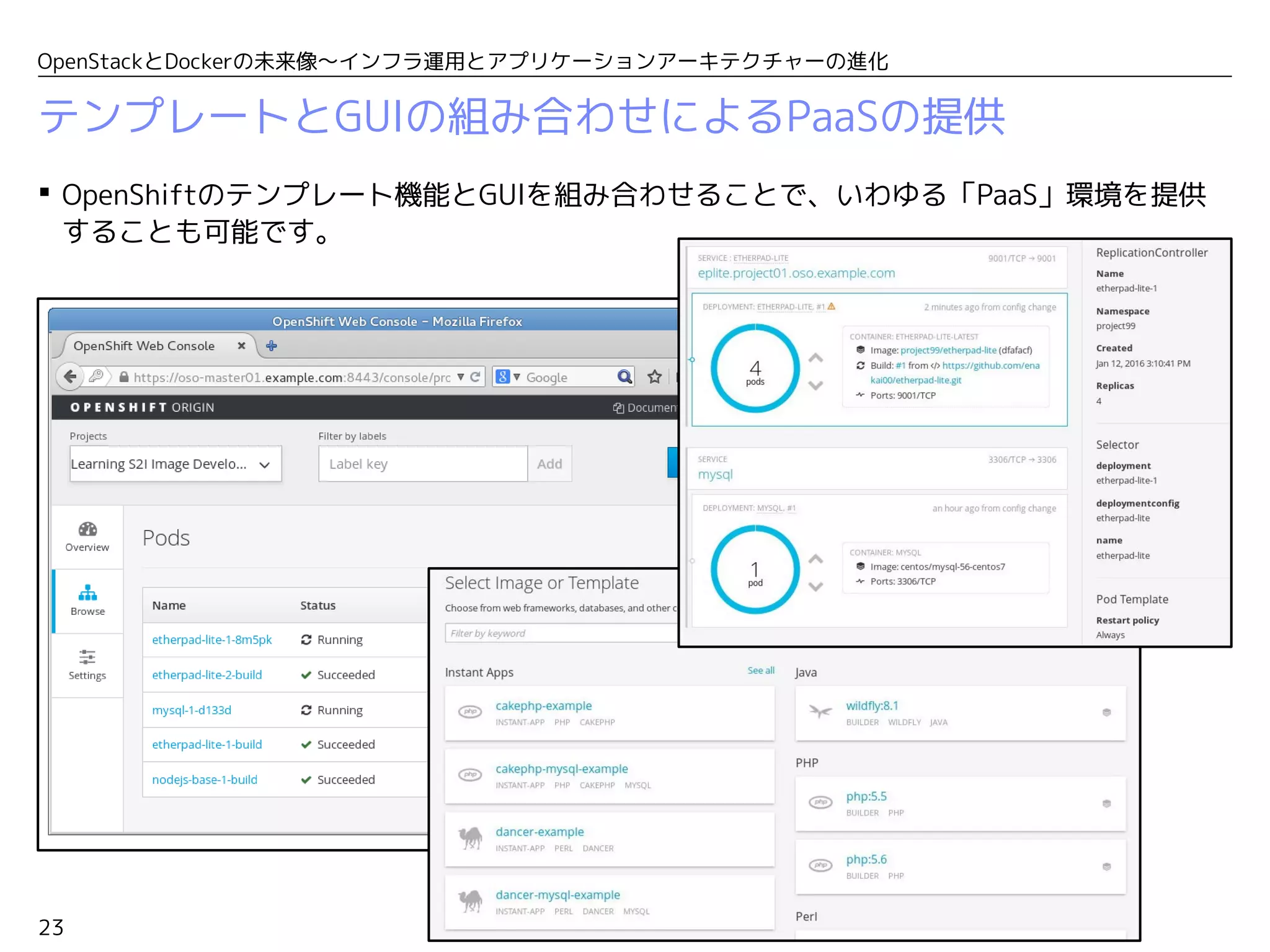Open the Overview sidebar item
Image resolution: width=1270 pixels, height=952 pixels.
(87, 537)
